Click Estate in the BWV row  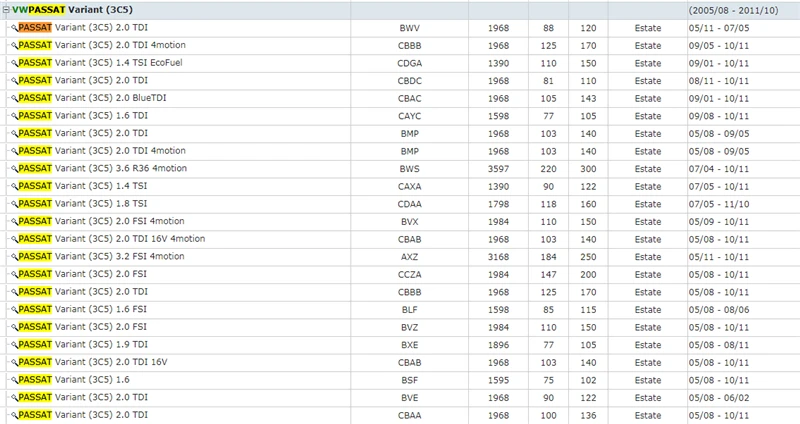[x=648, y=28]
